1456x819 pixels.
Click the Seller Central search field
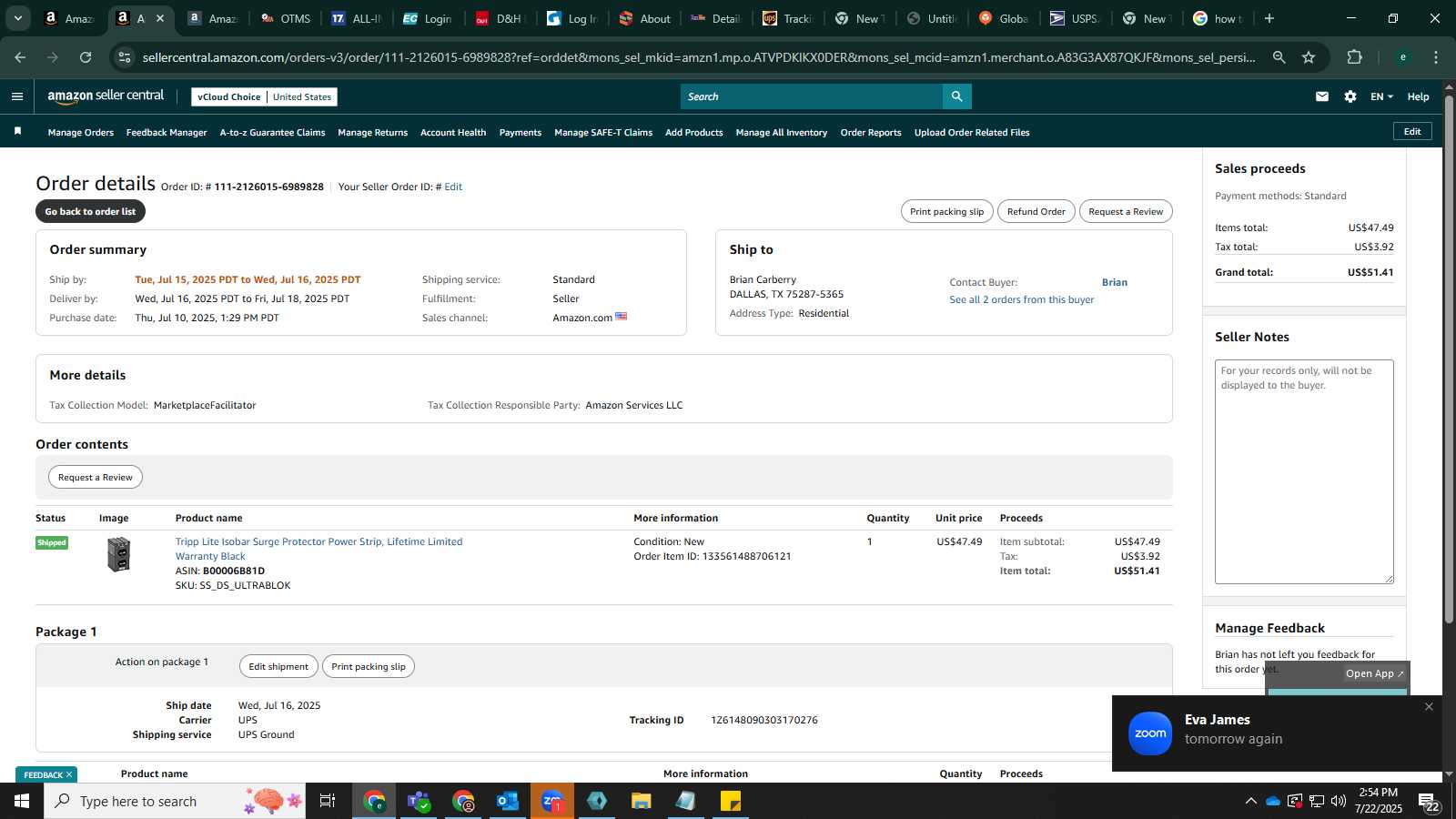pyautogui.click(x=812, y=96)
